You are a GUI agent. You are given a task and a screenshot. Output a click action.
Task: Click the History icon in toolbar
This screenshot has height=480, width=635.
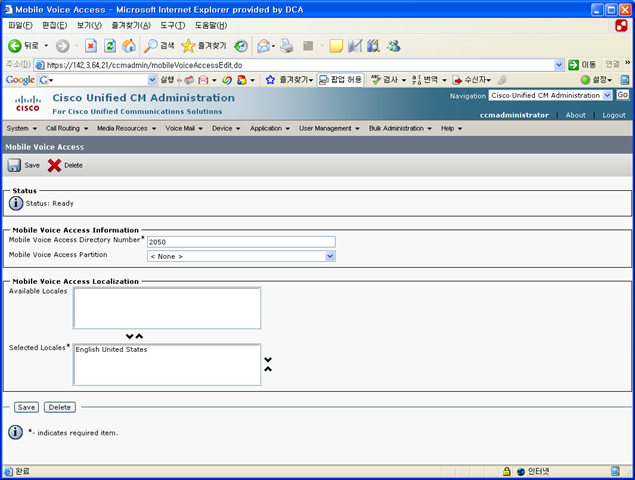241,46
